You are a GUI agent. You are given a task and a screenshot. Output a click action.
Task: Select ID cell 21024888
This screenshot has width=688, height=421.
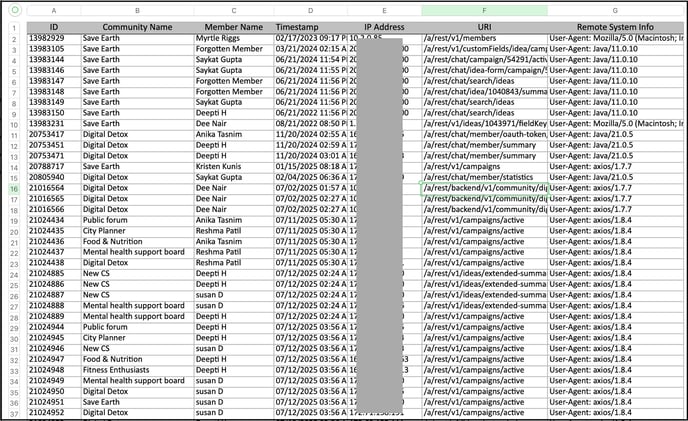click(54, 306)
